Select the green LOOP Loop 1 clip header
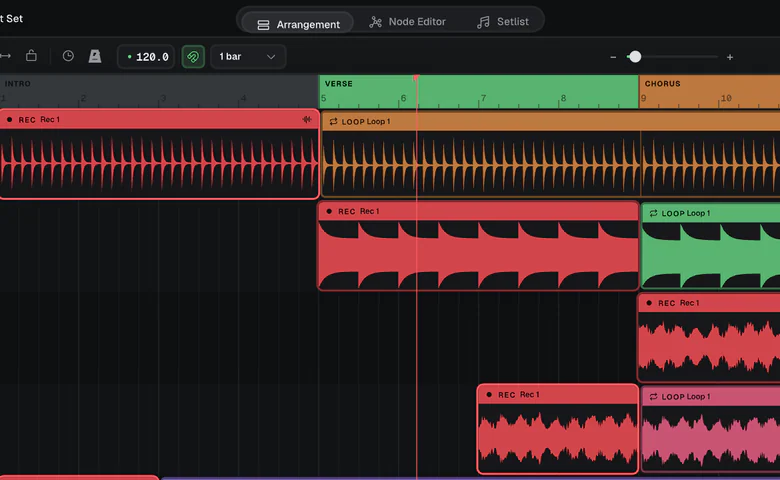This screenshot has height=480, width=780. coord(711,213)
